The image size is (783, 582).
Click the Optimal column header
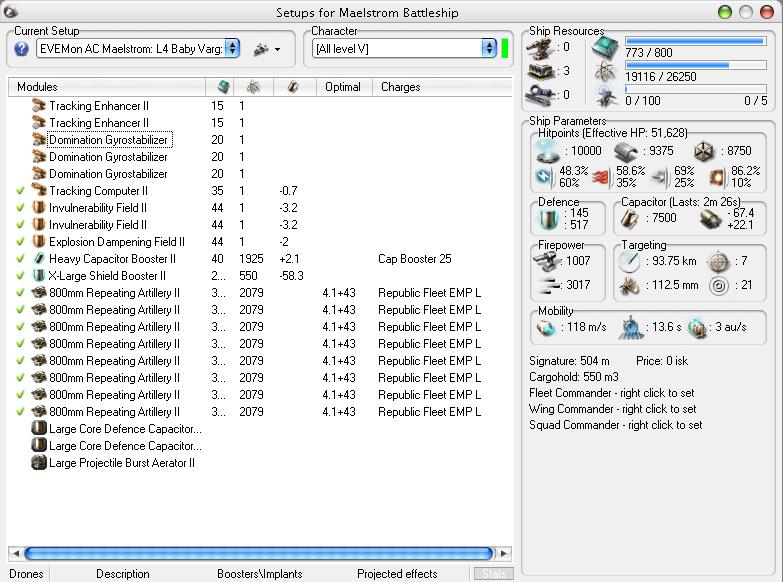point(343,87)
